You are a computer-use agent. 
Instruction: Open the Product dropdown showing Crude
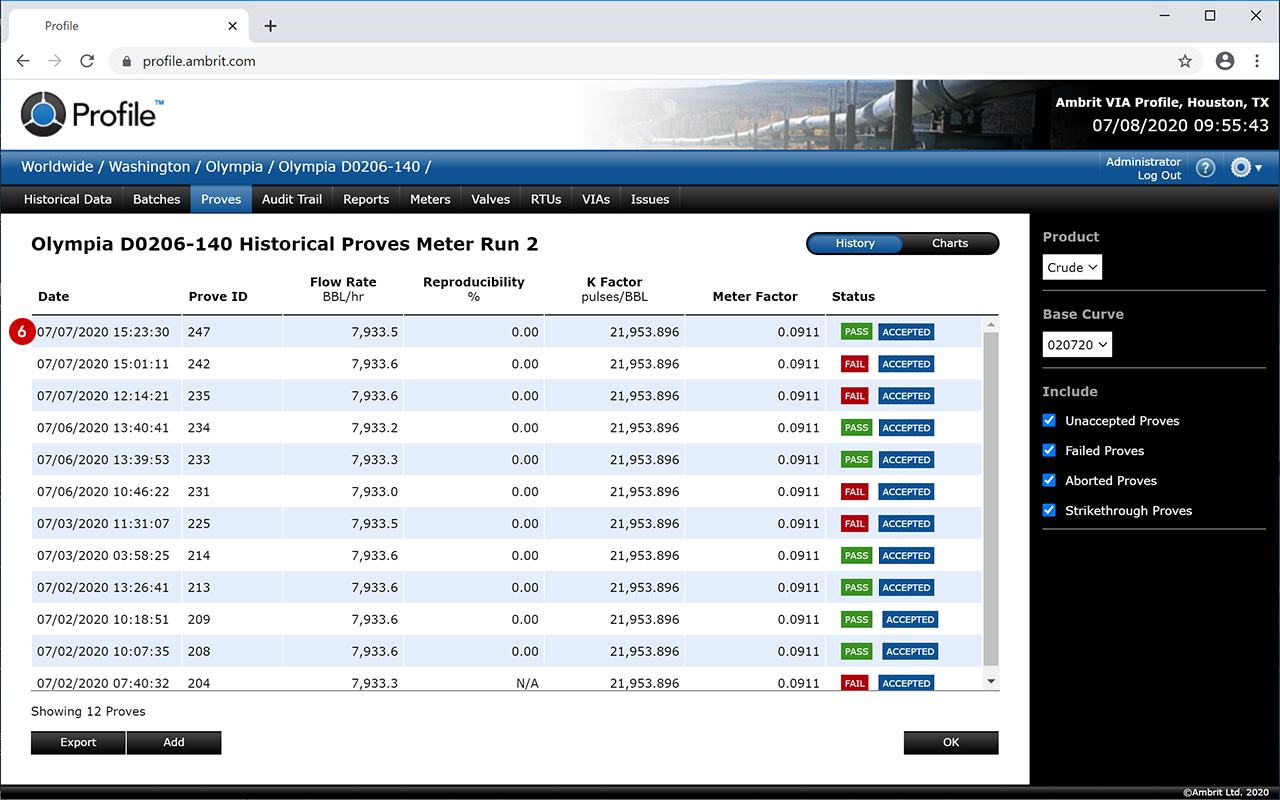[1072, 268]
